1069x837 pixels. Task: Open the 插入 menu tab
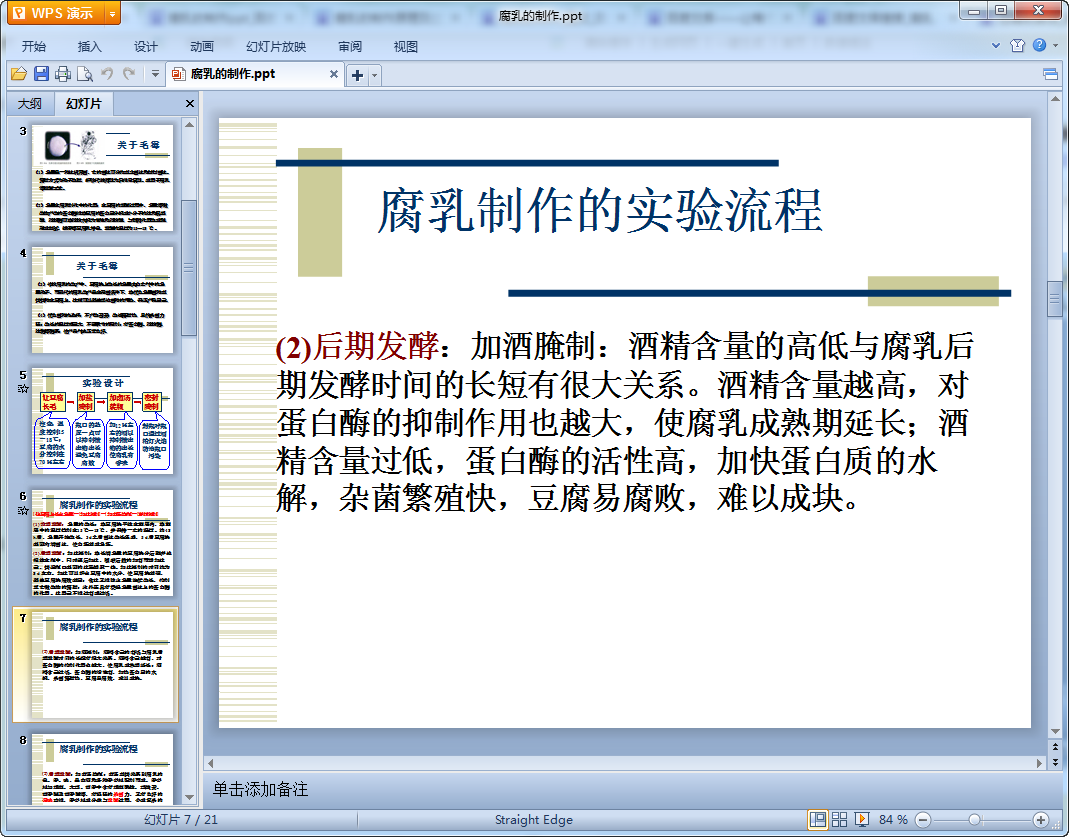89,46
